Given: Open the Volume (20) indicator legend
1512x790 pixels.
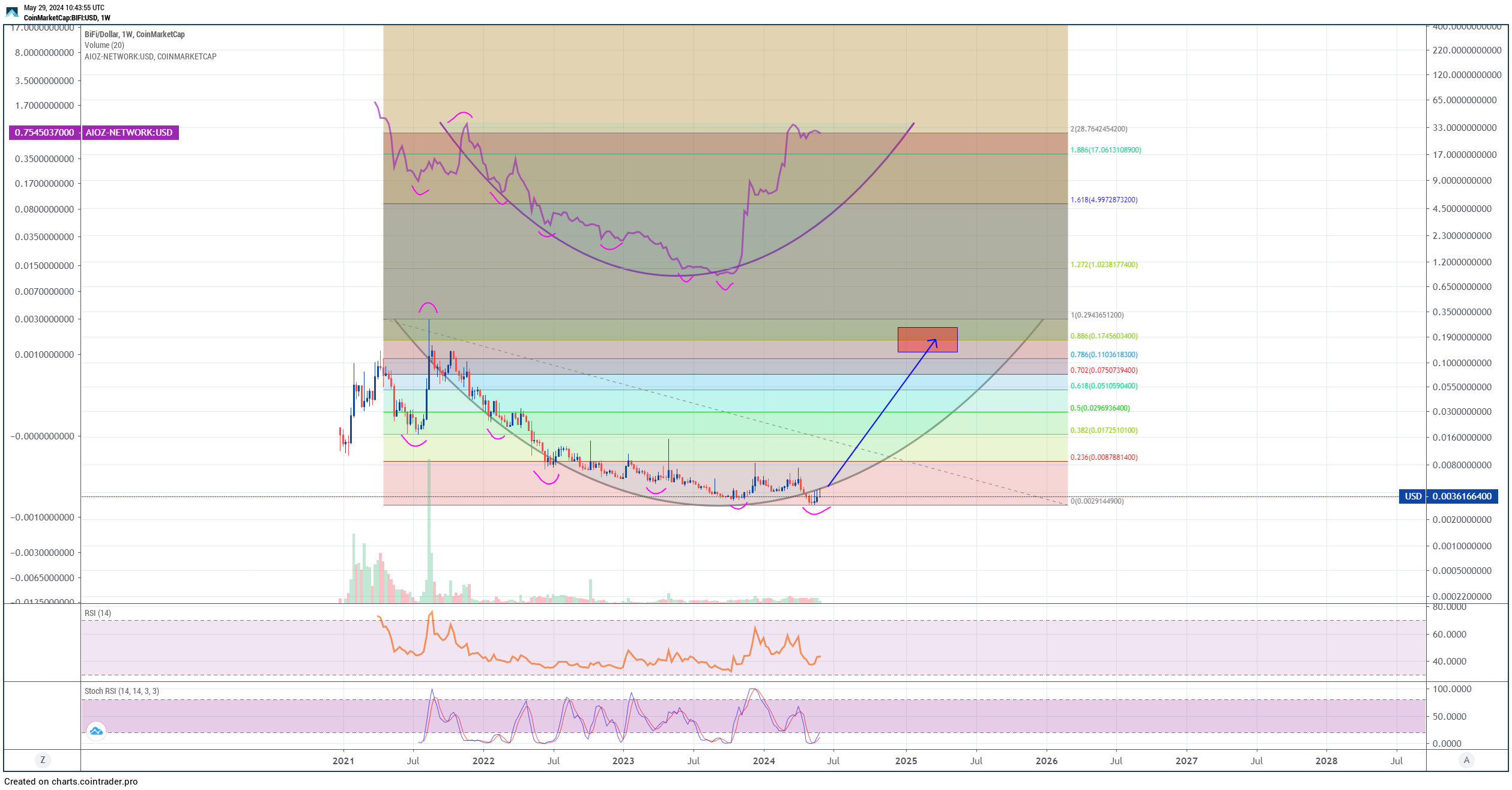Looking at the screenshot, I should click(104, 46).
